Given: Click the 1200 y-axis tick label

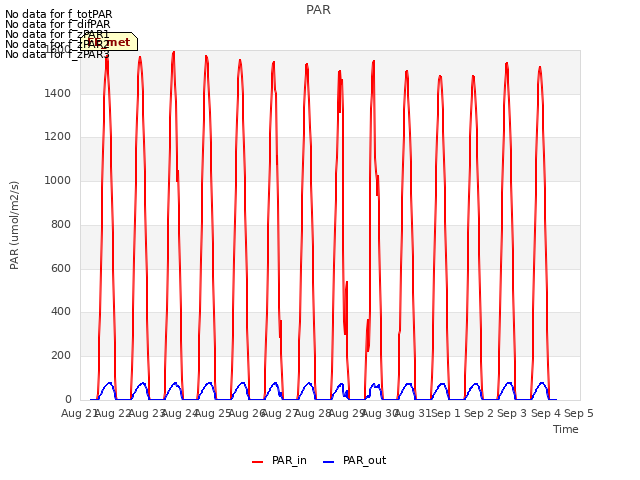Looking at the screenshot, I should tap(58, 136).
